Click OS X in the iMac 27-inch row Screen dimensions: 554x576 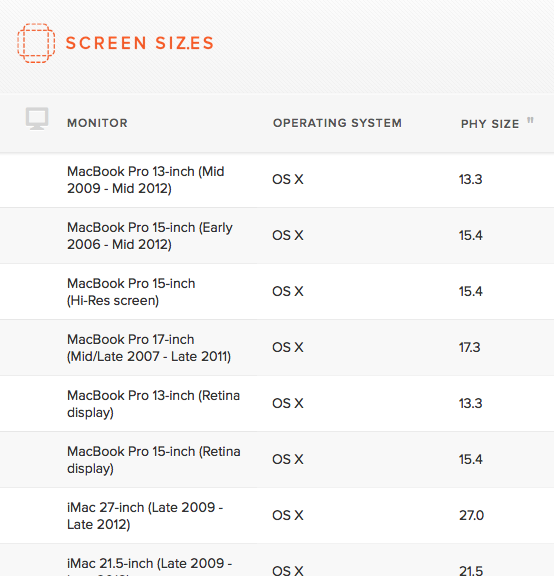288,515
